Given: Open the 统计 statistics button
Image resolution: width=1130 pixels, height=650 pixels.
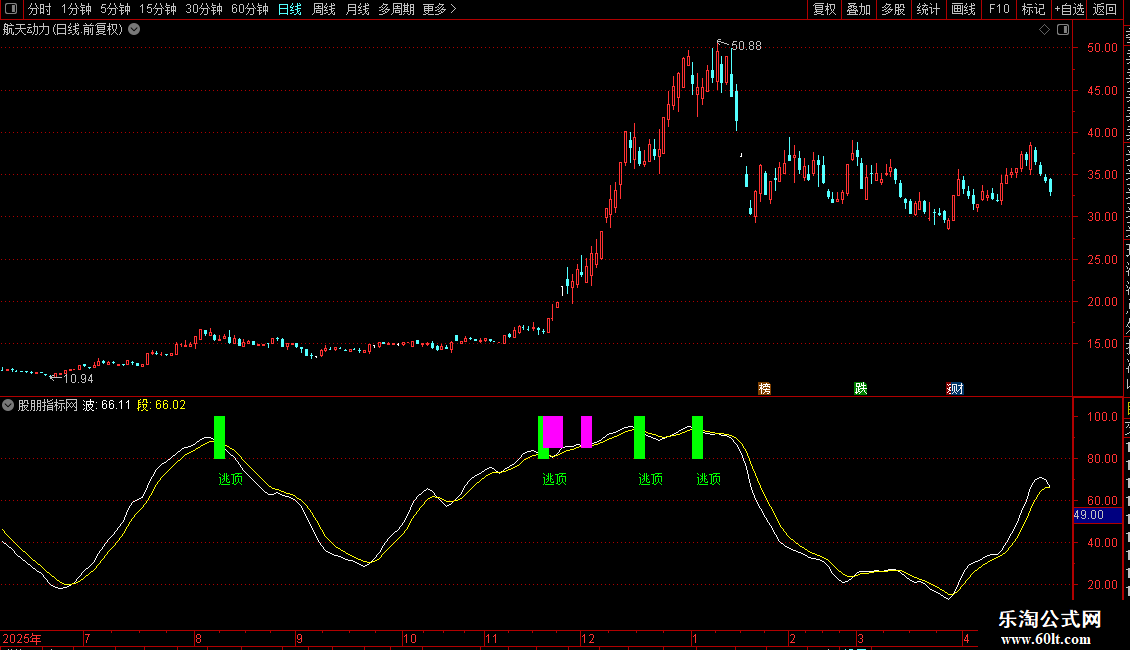Looking at the screenshot, I should pyautogui.click(x=927, y=9).
